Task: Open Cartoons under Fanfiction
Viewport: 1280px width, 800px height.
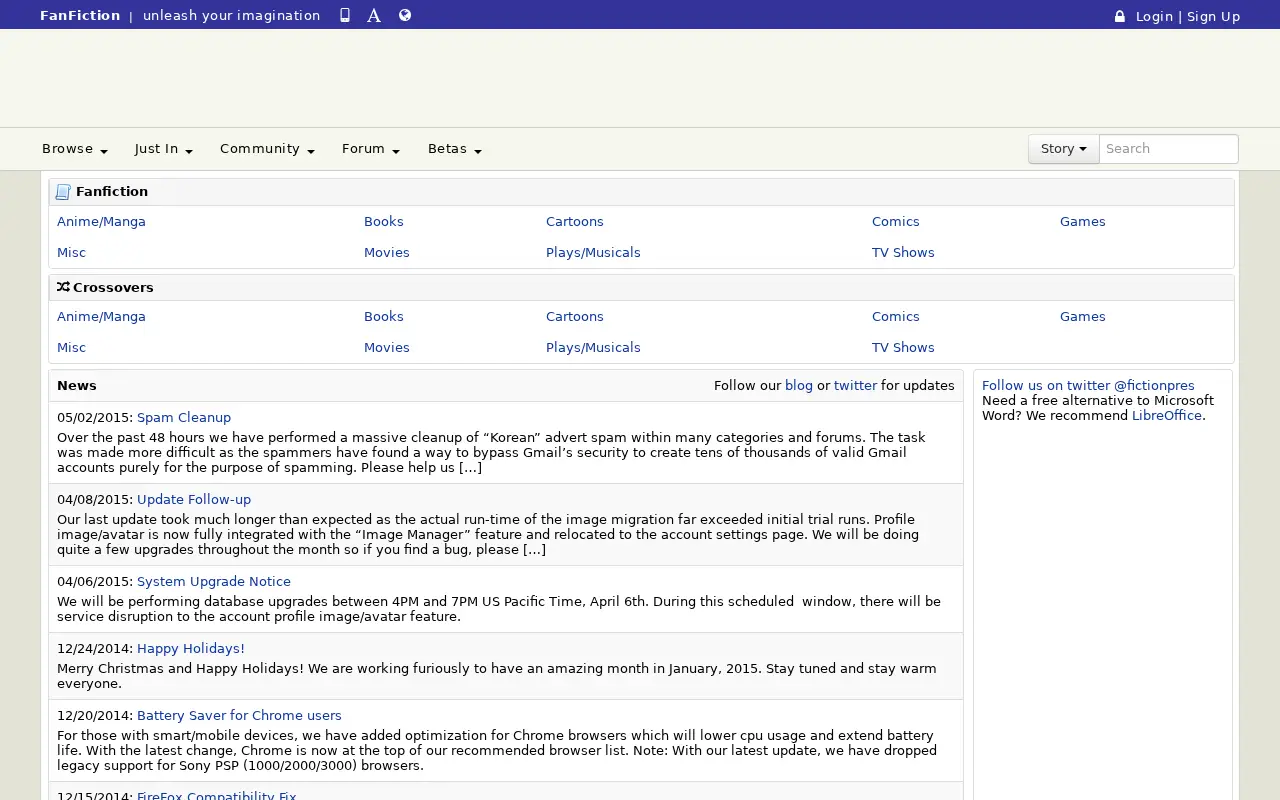Action: (x=575, y=222)
